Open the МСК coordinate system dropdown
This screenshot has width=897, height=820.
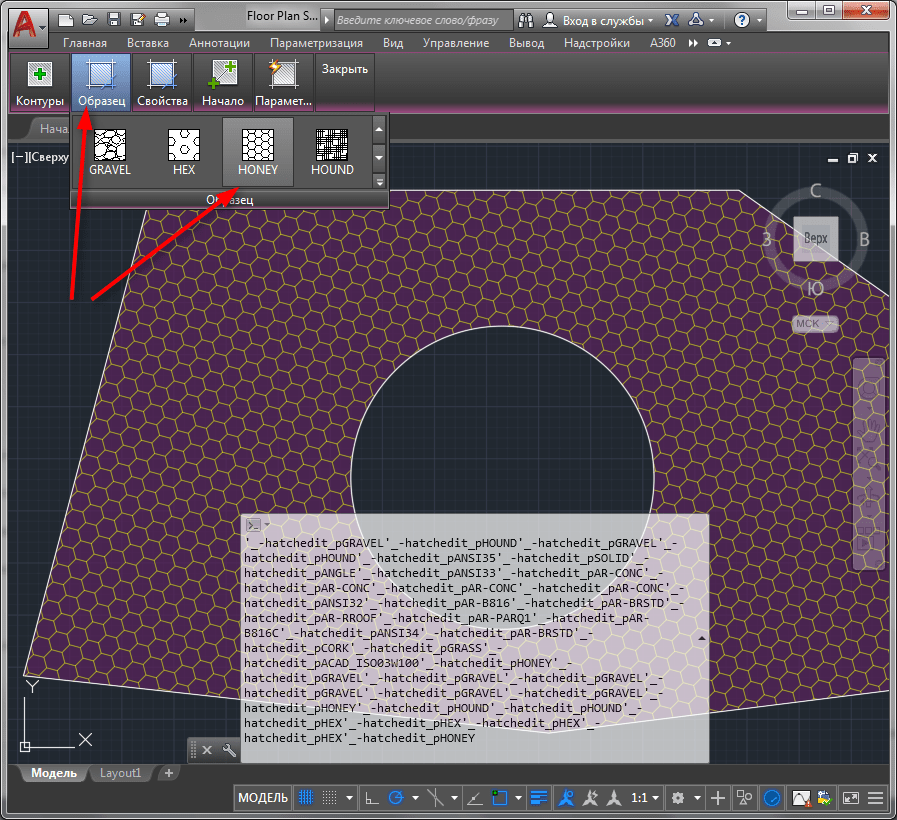point(815,324)
